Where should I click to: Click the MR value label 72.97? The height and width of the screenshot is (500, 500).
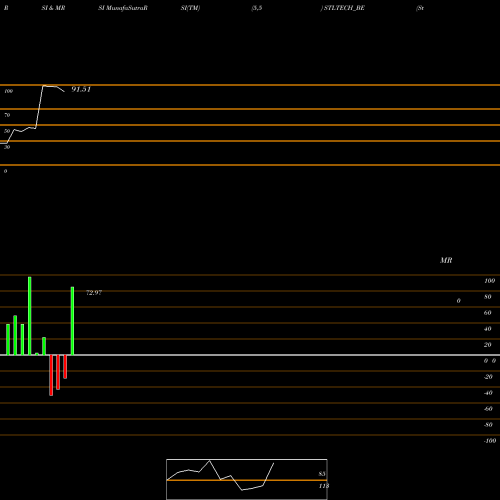coord(94,293)
